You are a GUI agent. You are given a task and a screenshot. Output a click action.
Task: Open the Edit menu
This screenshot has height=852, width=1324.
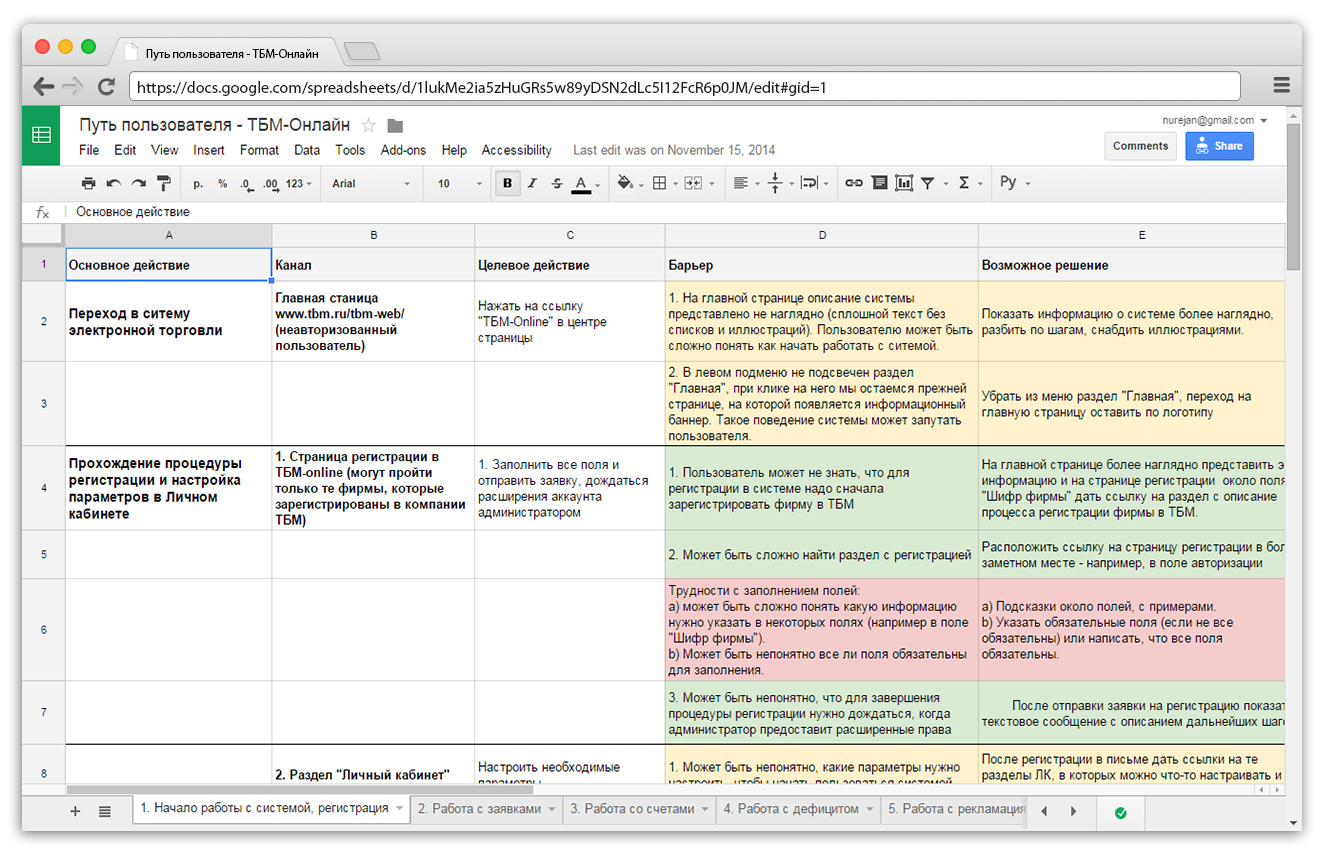pos(125,150)
